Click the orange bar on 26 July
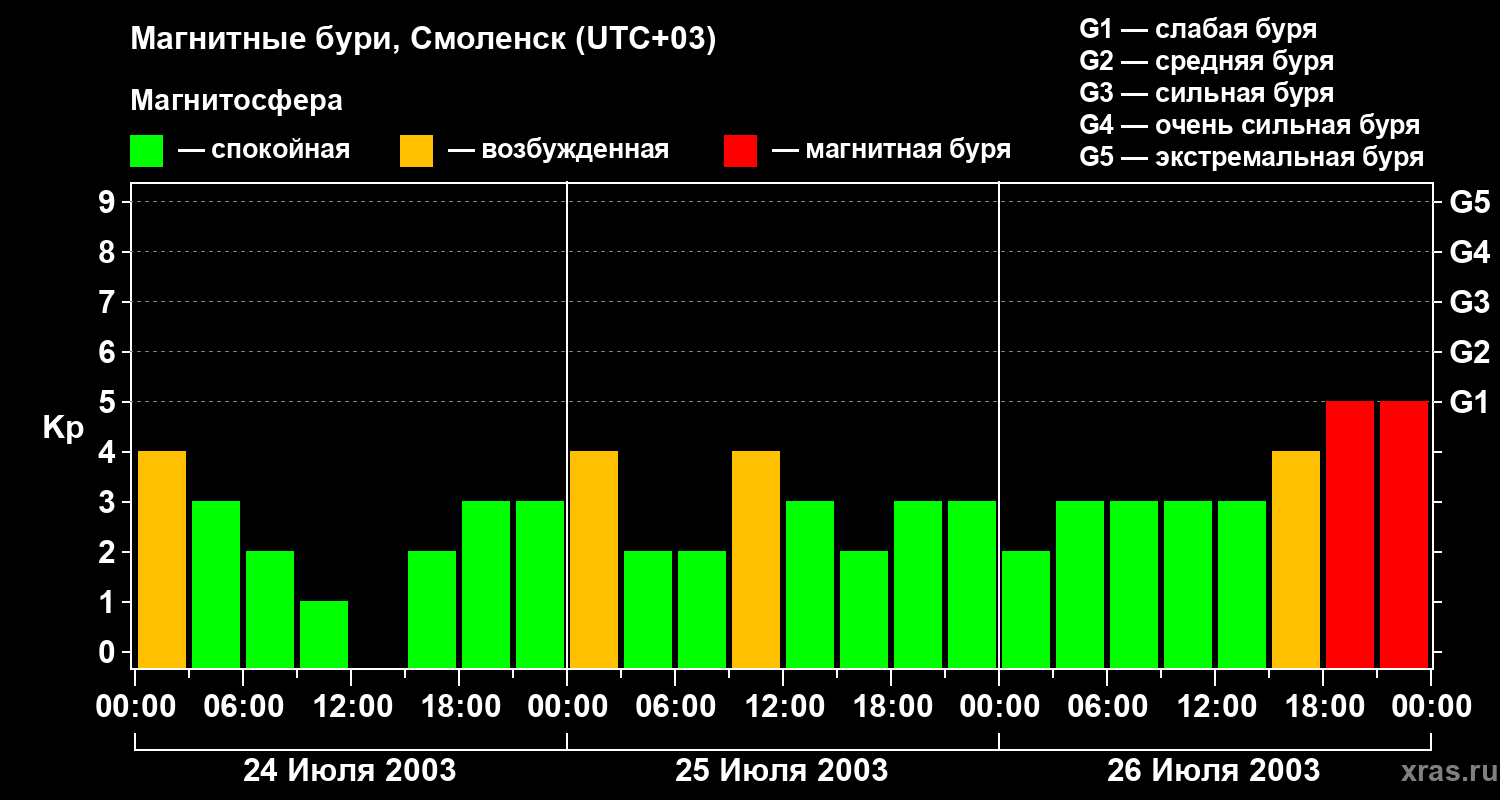The height and width of the screenshot is (800, 1500). [1296, 559]
